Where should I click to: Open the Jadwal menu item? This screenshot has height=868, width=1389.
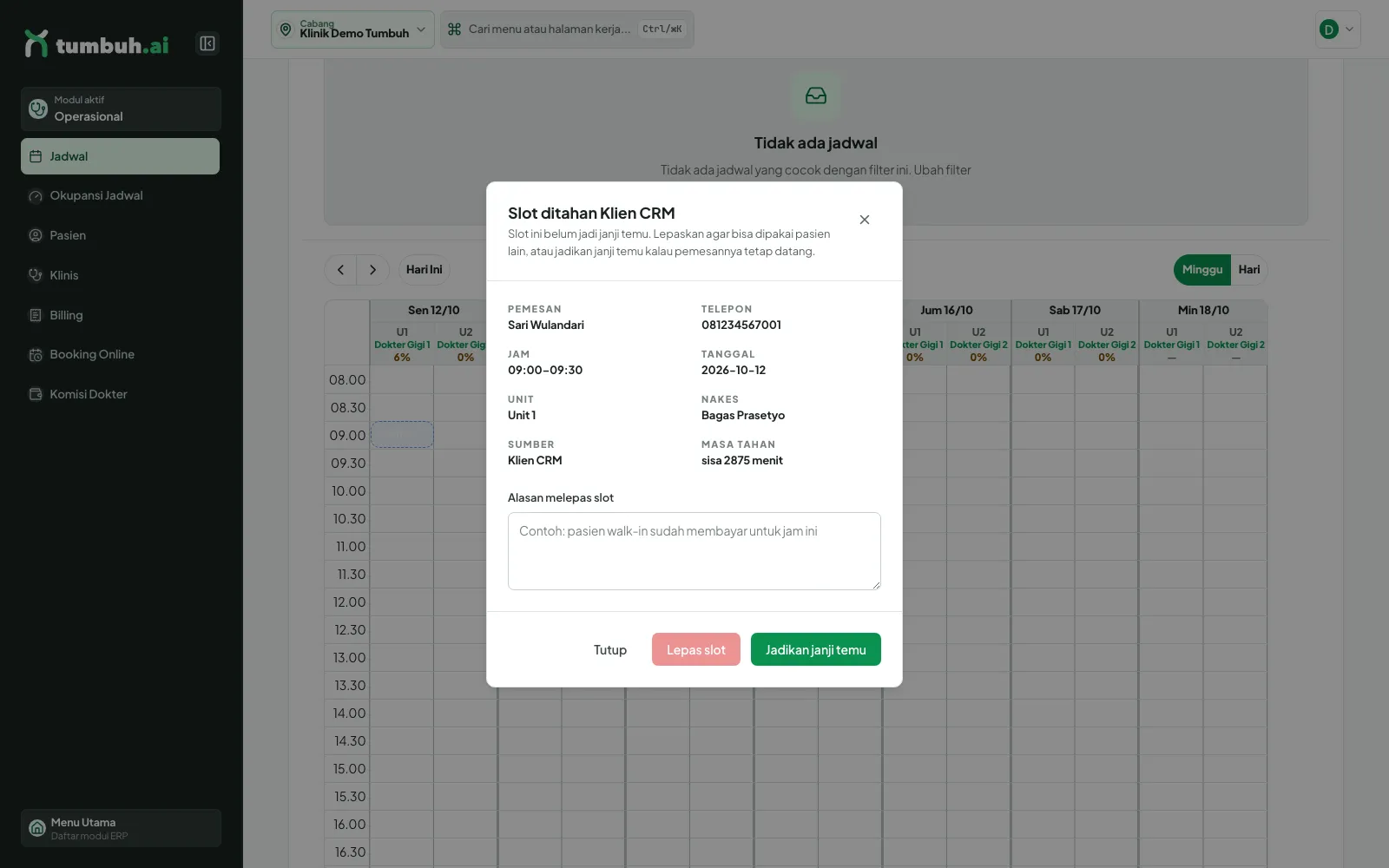[120, 156]
